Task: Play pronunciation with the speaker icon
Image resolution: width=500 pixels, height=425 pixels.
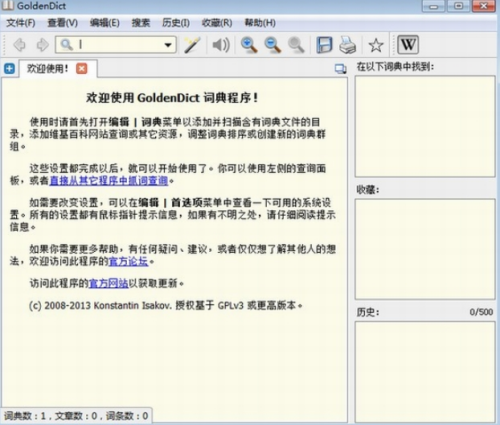Action: pos(221,45)
